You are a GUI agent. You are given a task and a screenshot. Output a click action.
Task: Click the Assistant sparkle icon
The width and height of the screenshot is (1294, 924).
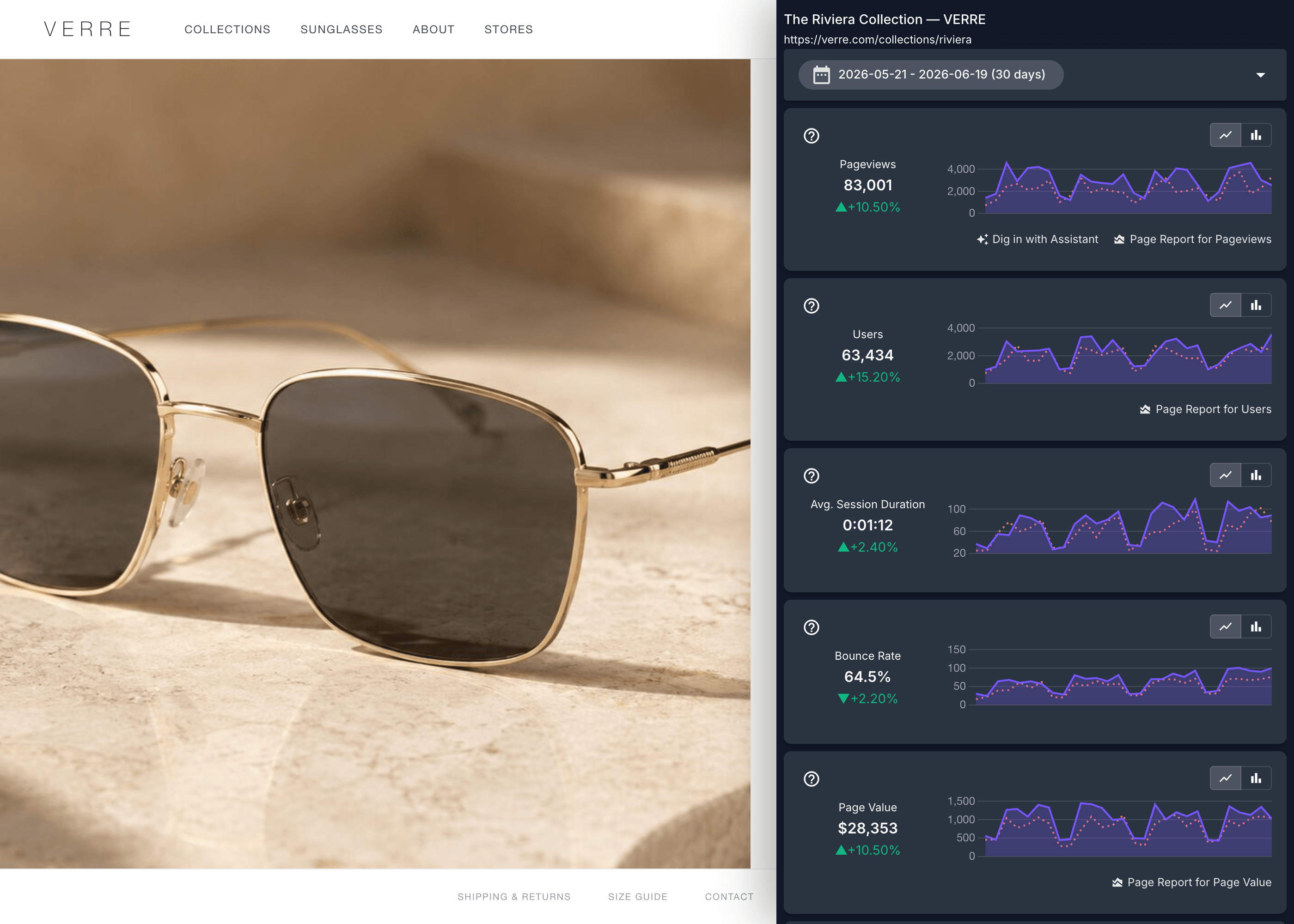982,239
